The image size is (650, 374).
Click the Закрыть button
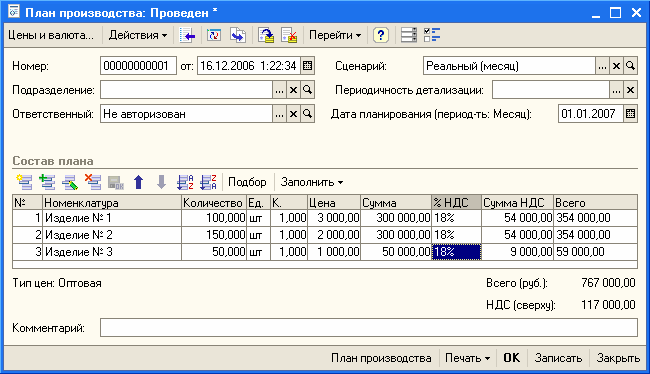click(618, 358)
